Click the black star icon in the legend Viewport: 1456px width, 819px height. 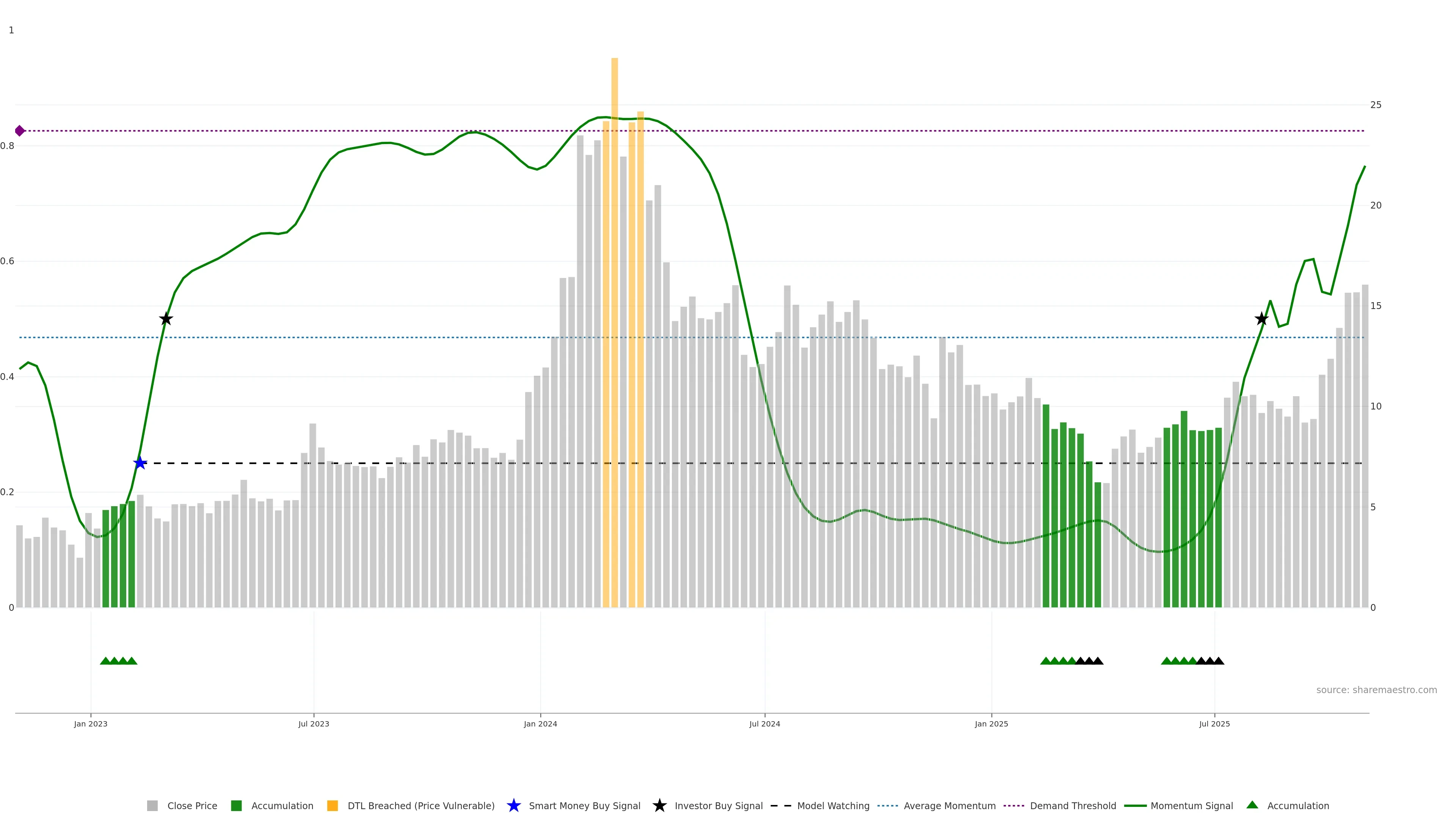coord(659,805)
